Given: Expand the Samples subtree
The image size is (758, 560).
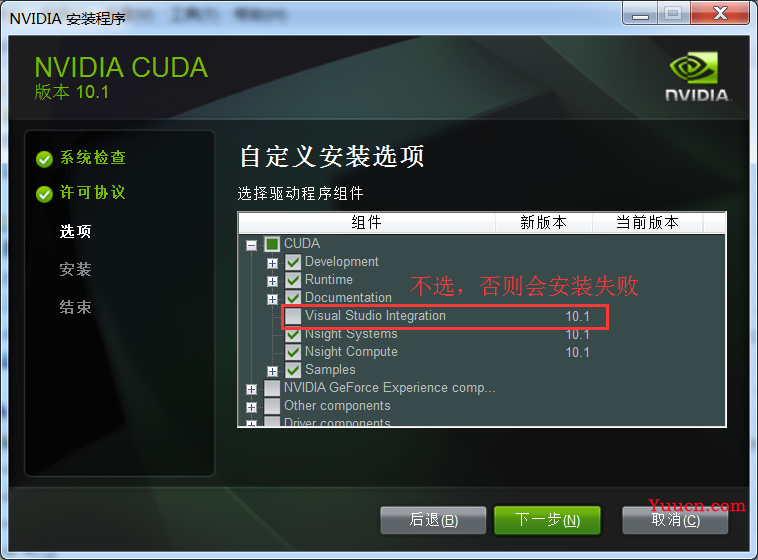Looking at the screenshot, I should tap(272, 371).
